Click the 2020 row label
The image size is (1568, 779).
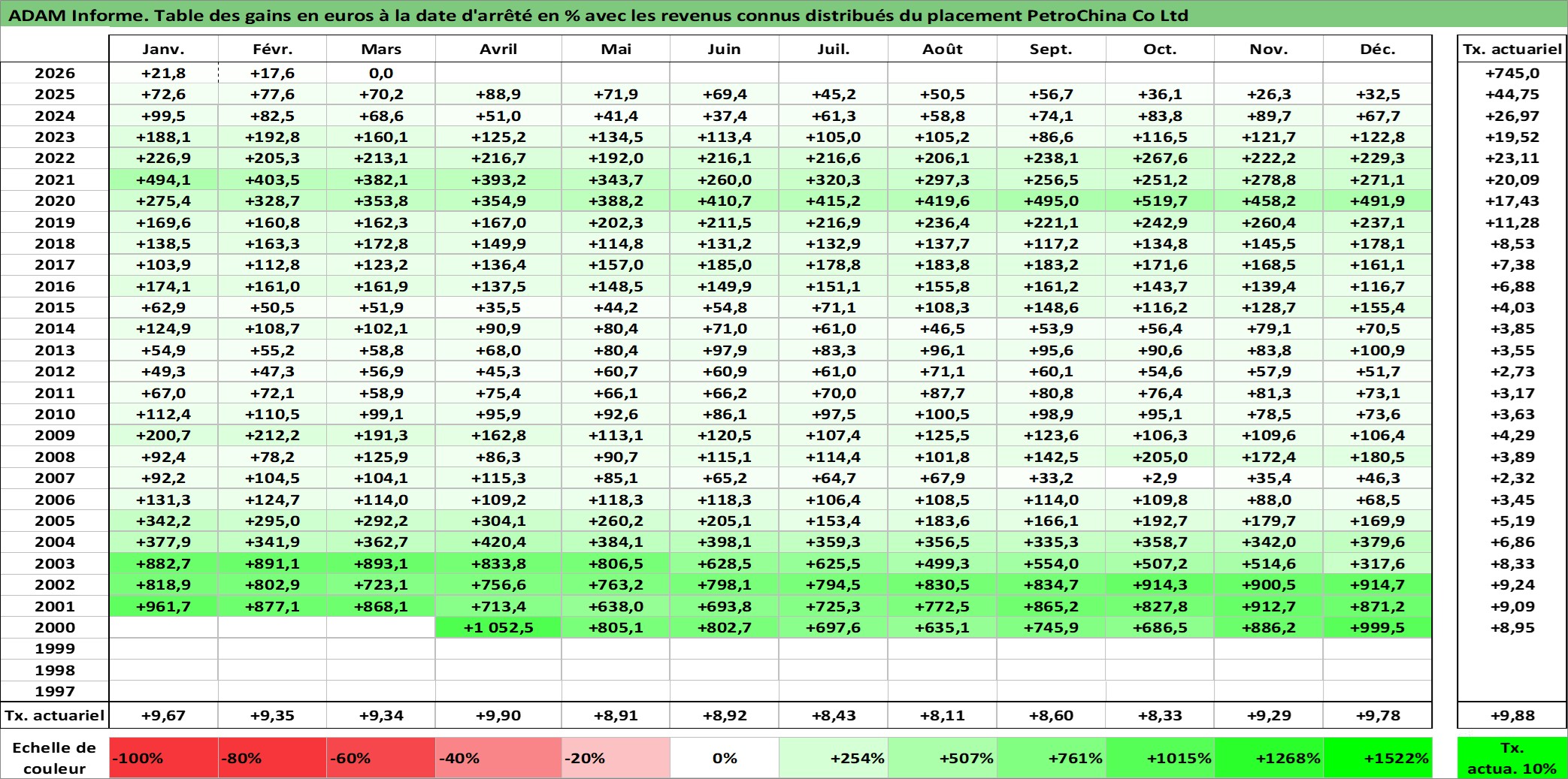click(x=55, y=201)
